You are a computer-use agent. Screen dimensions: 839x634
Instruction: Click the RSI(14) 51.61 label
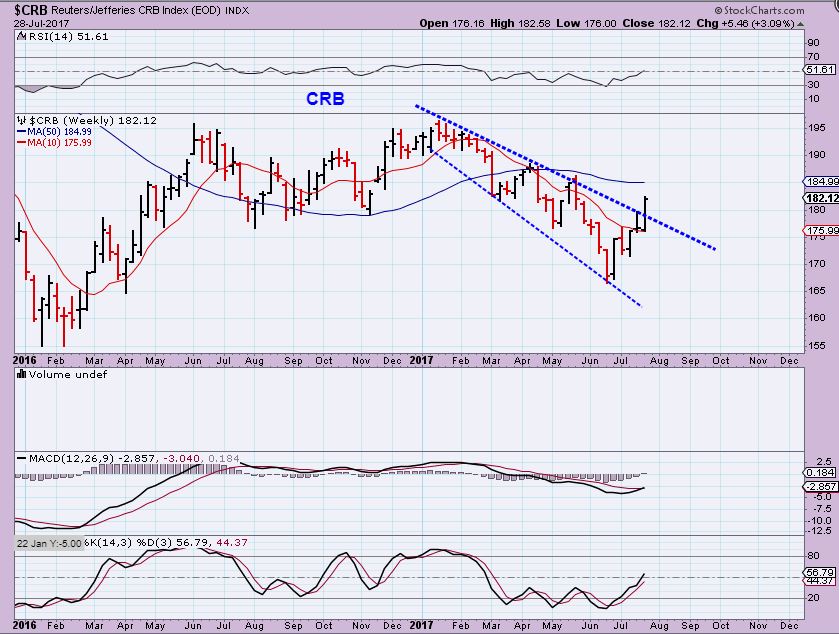[67, 36]
